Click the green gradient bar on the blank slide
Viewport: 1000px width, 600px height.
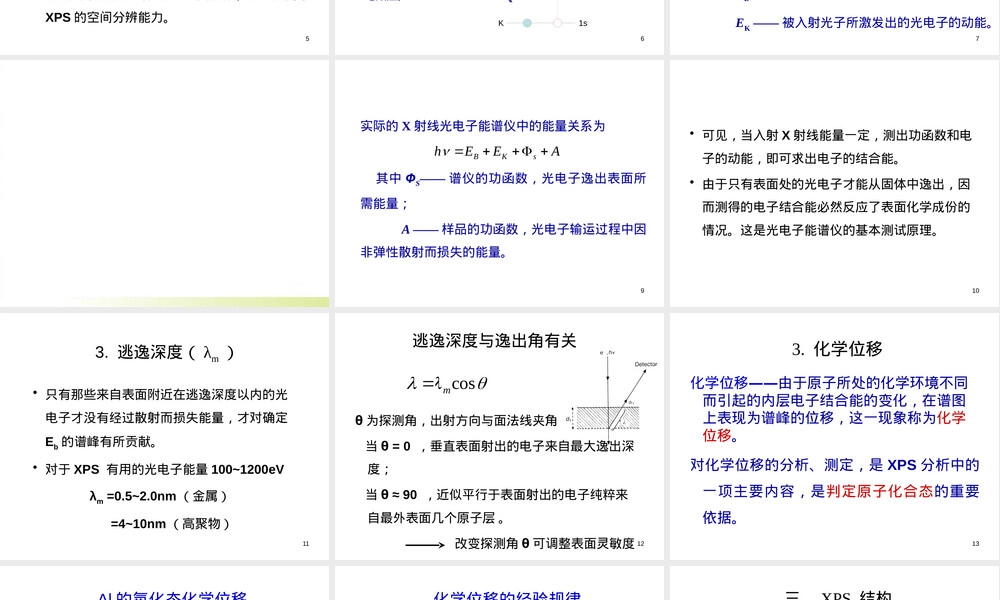[x=198, y=302]
